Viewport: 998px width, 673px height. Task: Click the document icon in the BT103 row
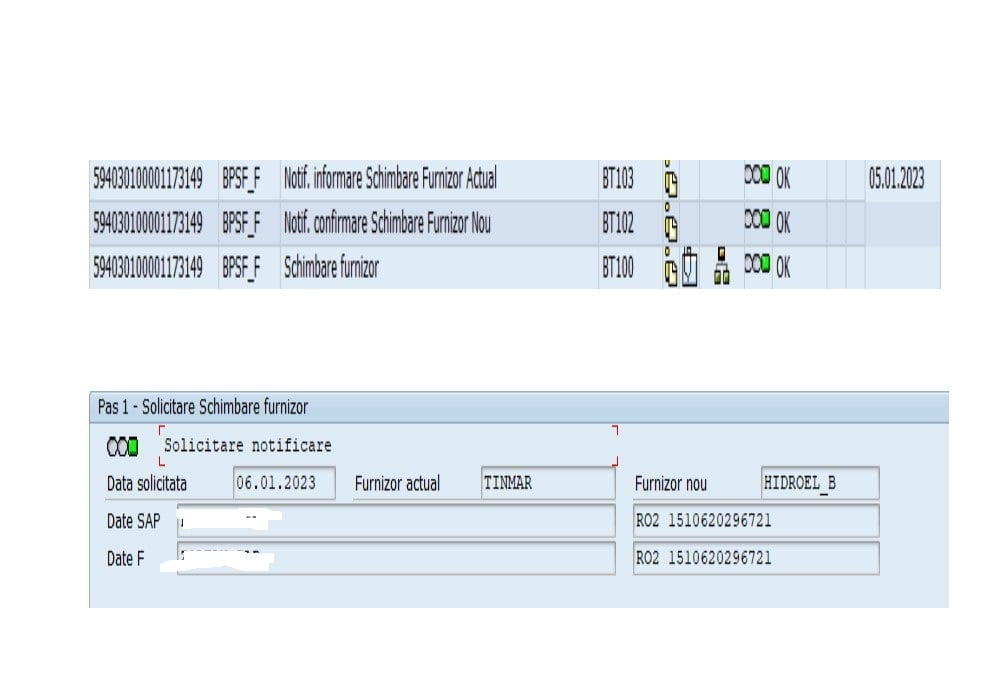[x=672, y=182]
